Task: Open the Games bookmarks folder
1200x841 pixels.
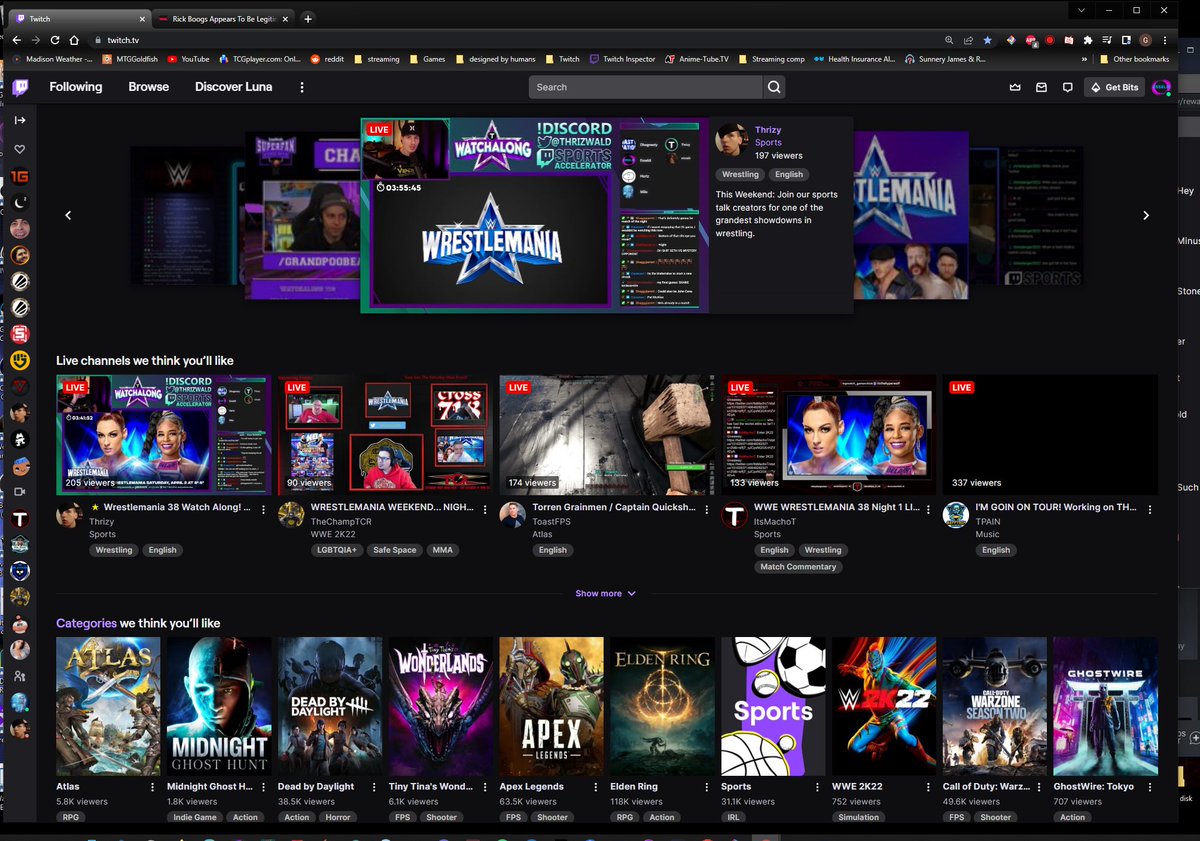Action: [426, 59]
